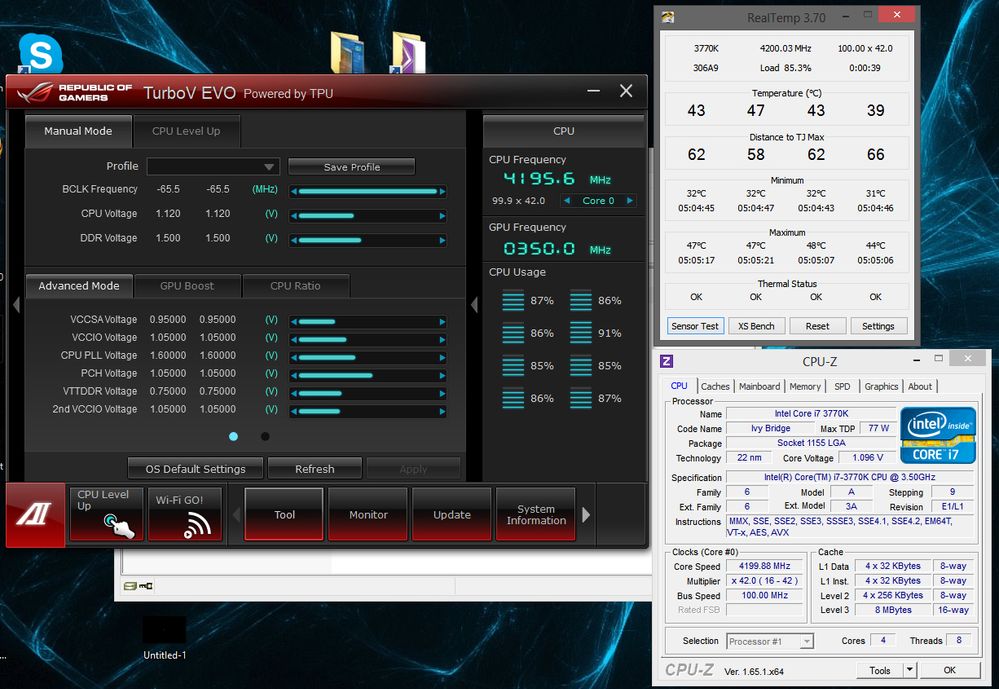Screen dimensions: 999x689
Task: Collapse TurboV left panel arrow
Action: point(17,305)
